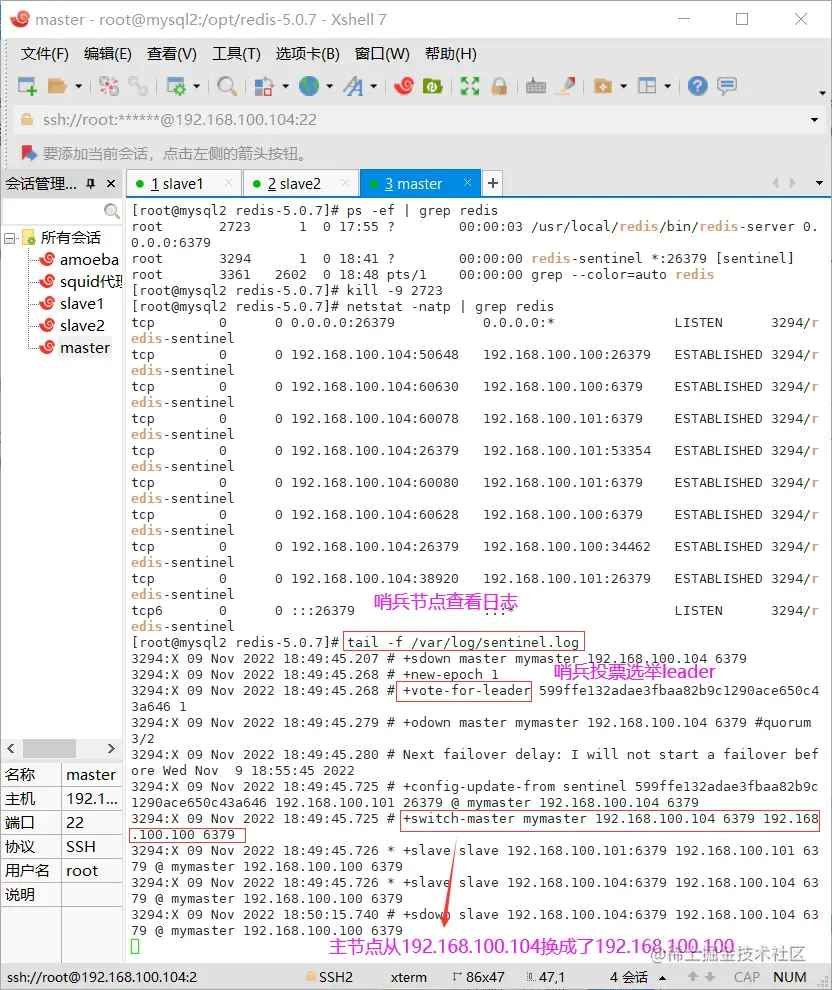832x990 pixels.
Task: Click the New session toolbar icon
Action: [27, 86]
